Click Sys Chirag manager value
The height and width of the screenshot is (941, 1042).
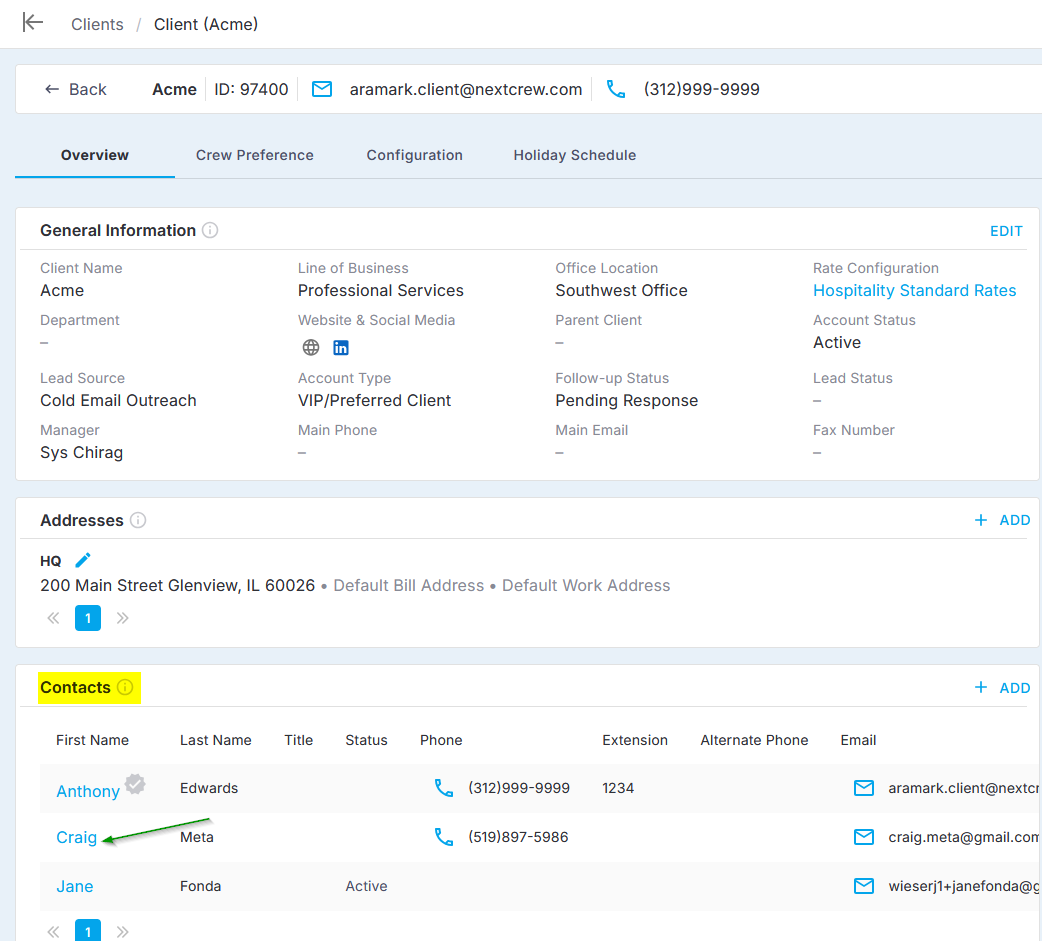pyautogui.click(x=81, y=453)
